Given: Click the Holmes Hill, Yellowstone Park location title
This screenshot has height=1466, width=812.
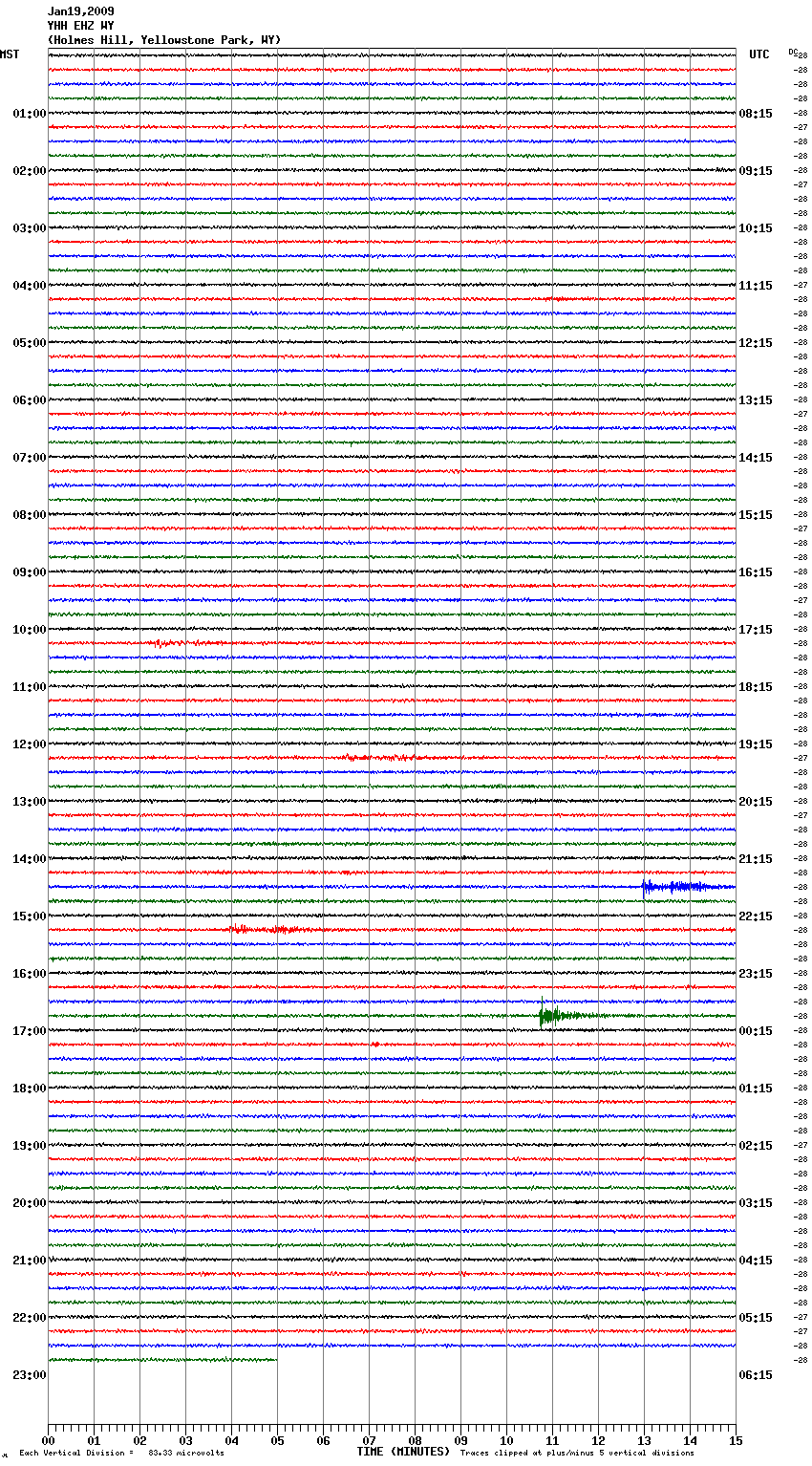Looking at the screenshot, I should coord(164,40).
